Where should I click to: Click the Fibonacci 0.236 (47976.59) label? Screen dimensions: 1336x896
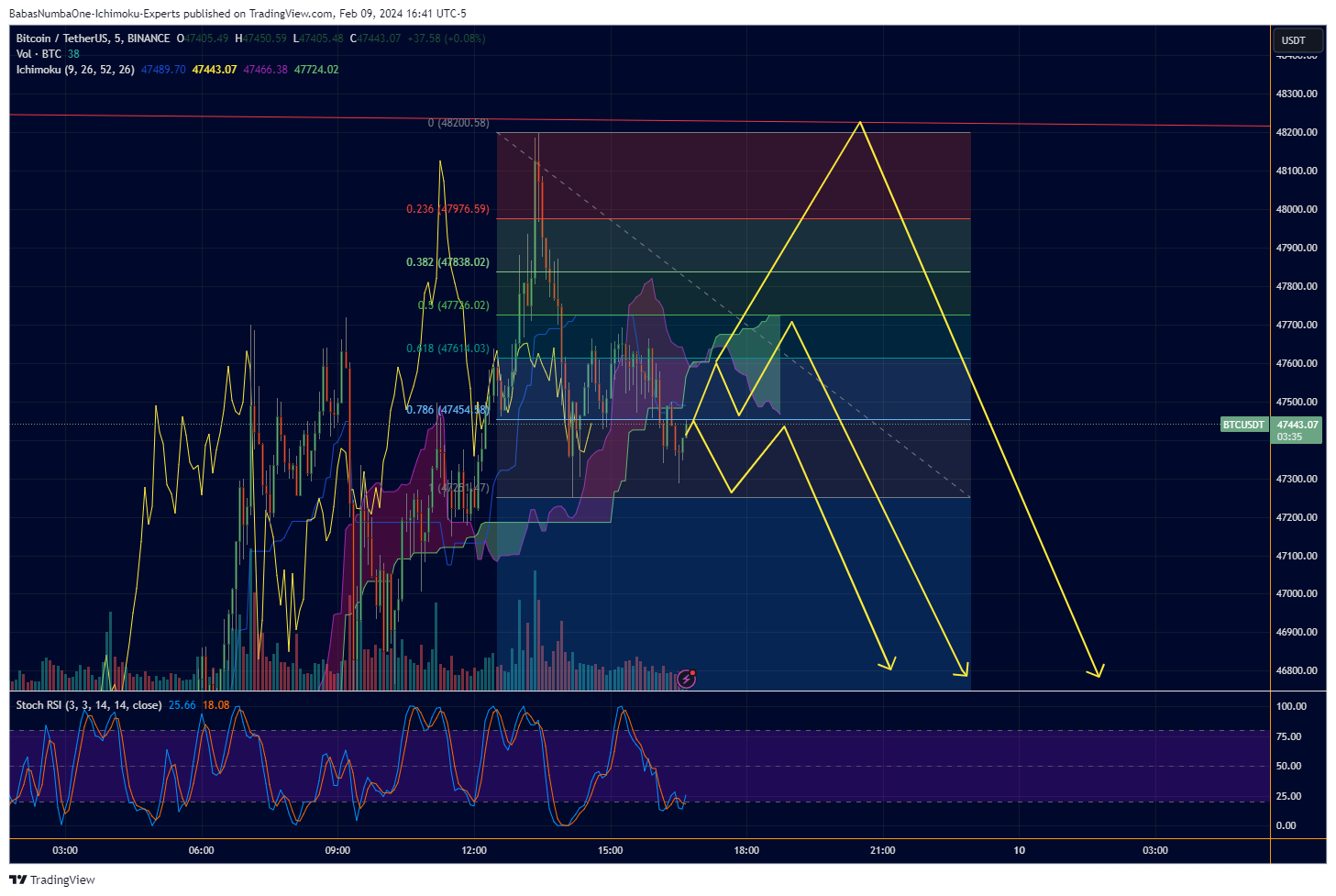[x=447, y=209]
